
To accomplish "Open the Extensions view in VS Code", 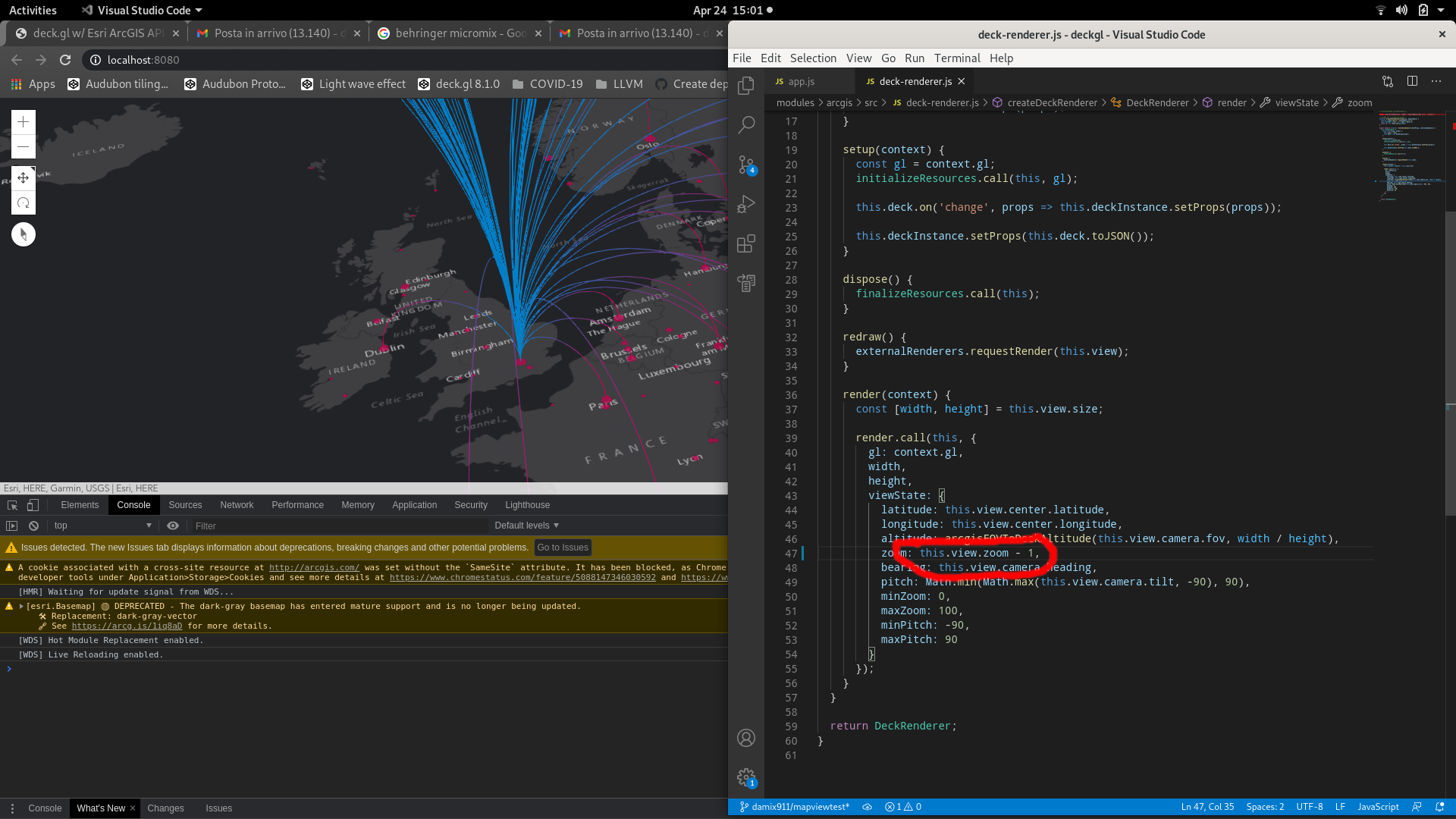I will coord(747,243).
